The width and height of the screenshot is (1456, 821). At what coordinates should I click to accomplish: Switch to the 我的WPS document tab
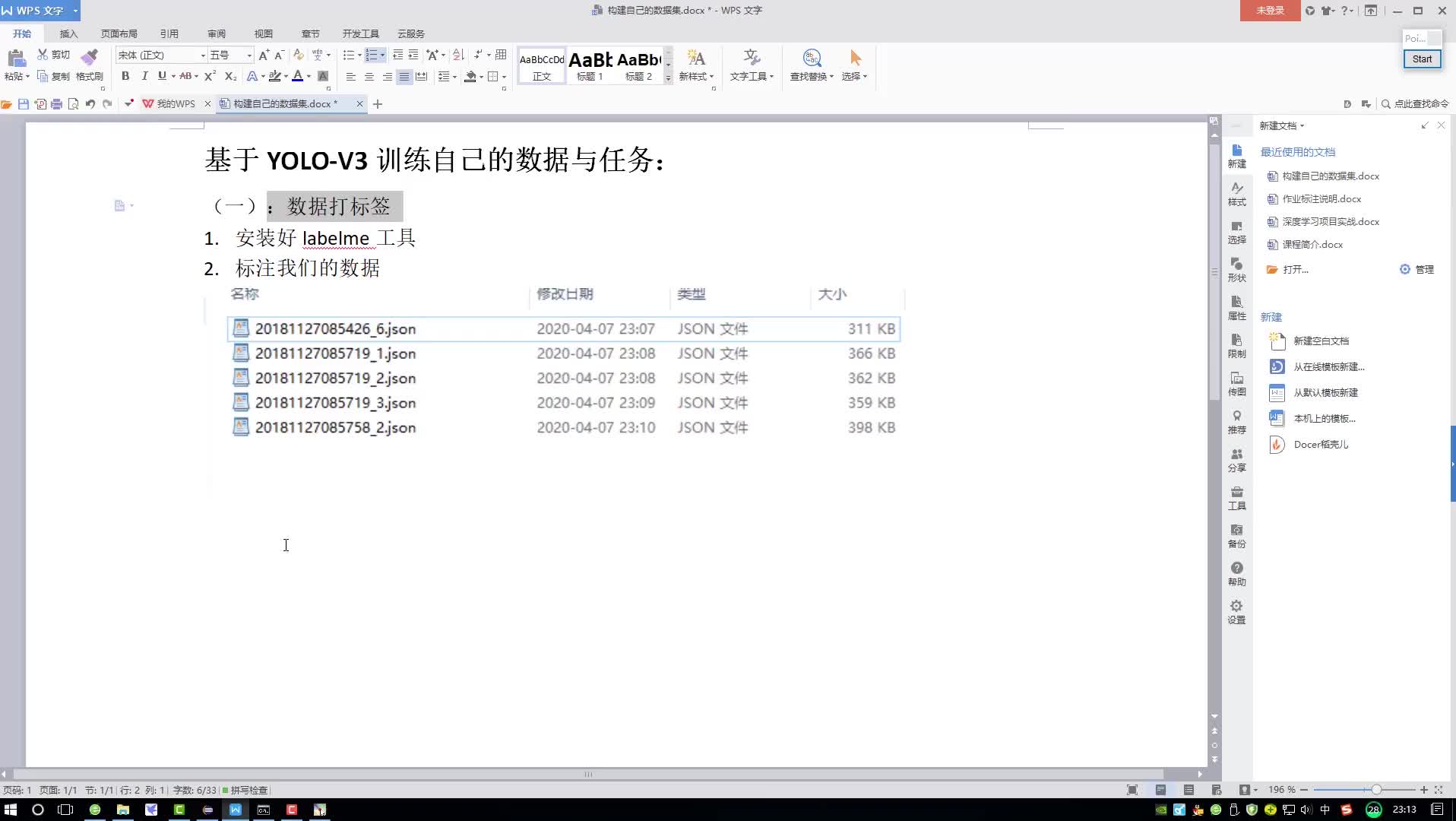pos(176,104)
